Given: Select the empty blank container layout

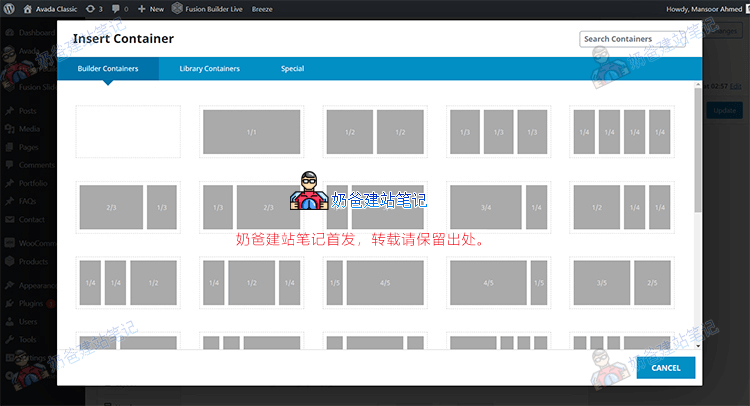Looking at the screenshot, I should coord(128,131).
